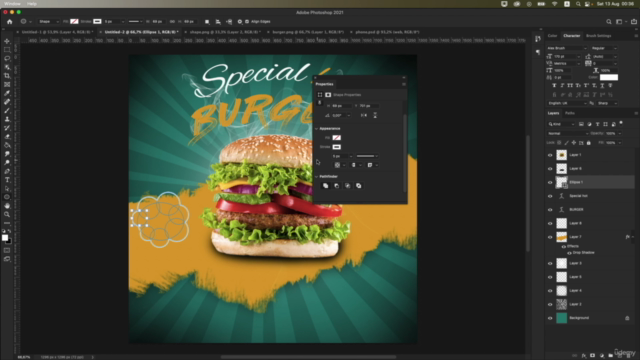Click the Fill swatch in options bar
The height and width of the screenshot is (360, 640).
[74, 22]
